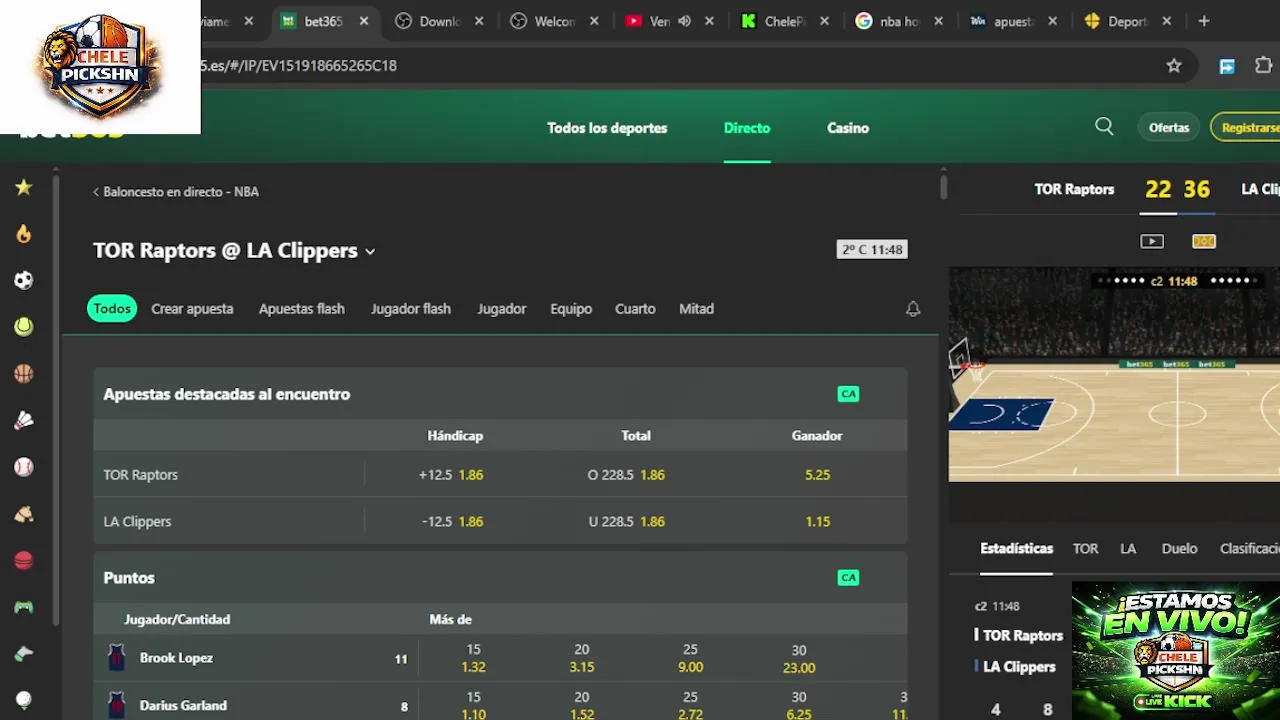Go back to Baloncesto en directo - NBA
The height and width of the screenshot is (720, 1280).
click(x=176, y=192)
